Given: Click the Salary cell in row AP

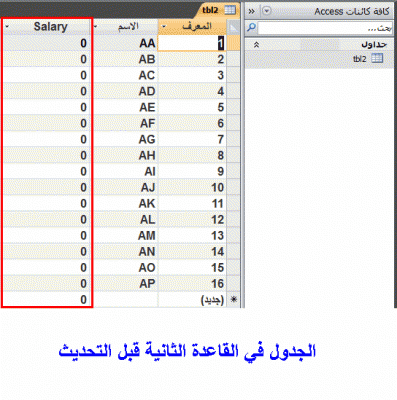Looking at the screenshot, I should click(47, 283).
